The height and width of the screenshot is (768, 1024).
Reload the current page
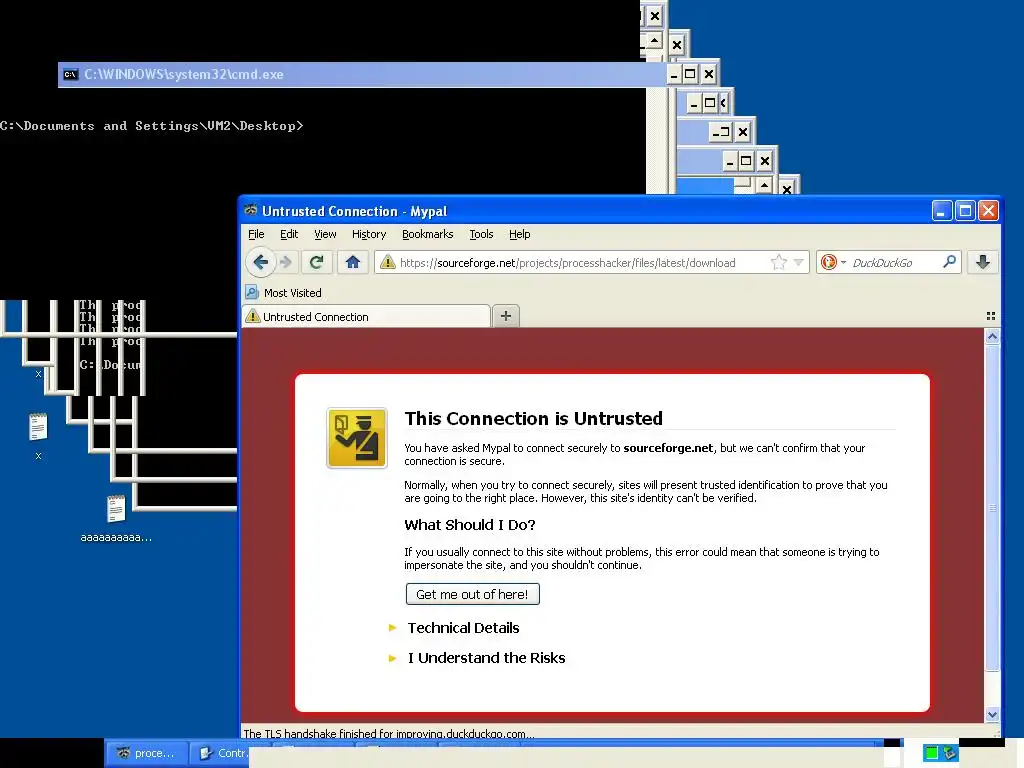point(317,263)
